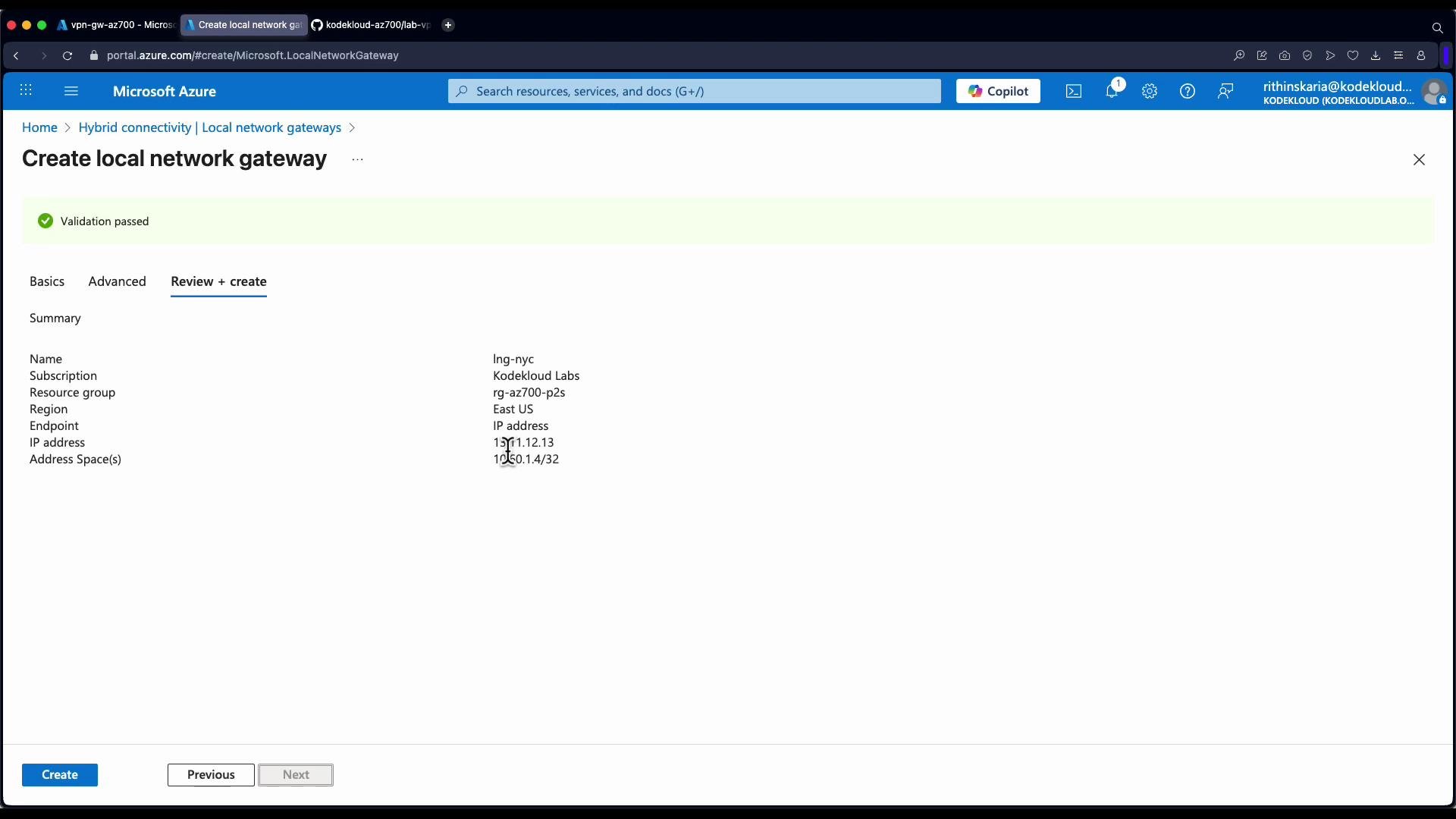Viewport: 1456px width, 819px height.
Task: Click the rg-az700-p2s resource group value
Action: 529,393
